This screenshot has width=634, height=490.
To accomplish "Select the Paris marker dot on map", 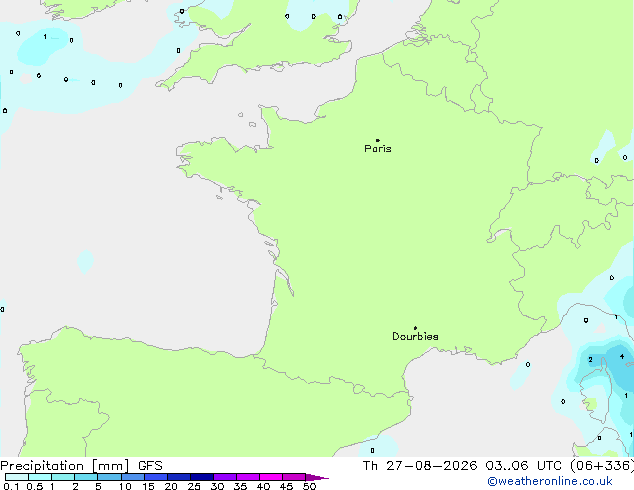I will (378, 140).
